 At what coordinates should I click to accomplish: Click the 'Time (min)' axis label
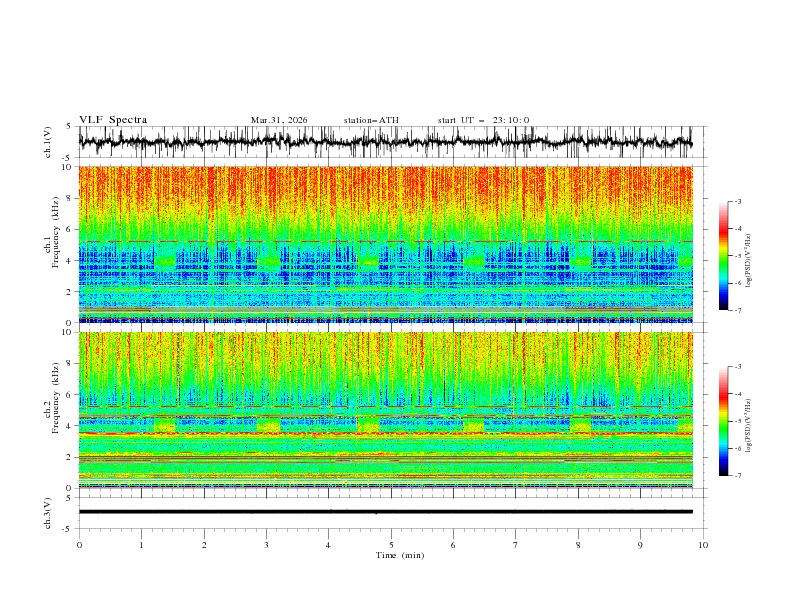coord(400,555)
